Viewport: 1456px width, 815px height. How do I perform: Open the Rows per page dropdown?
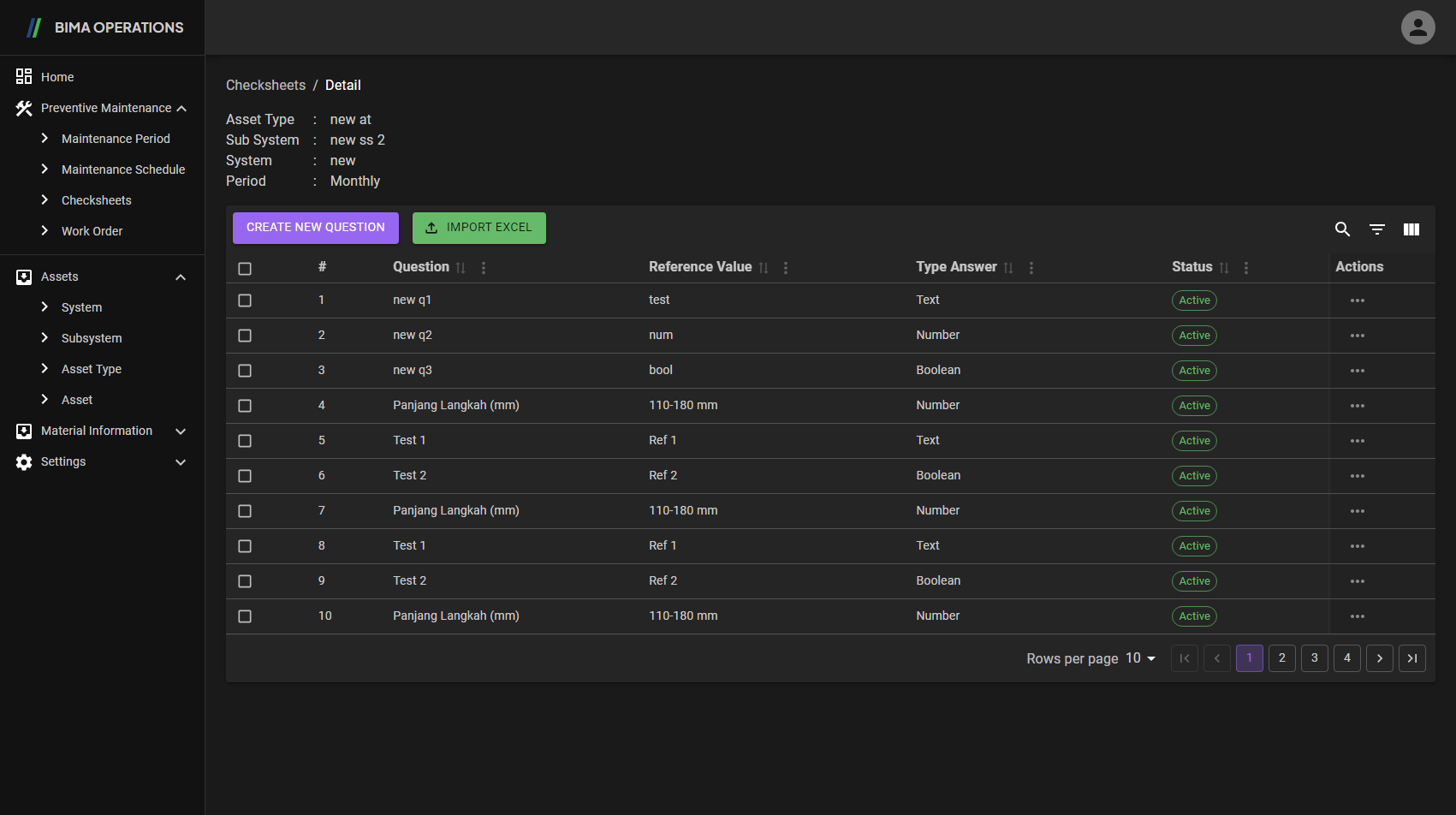click(1140, 658)
